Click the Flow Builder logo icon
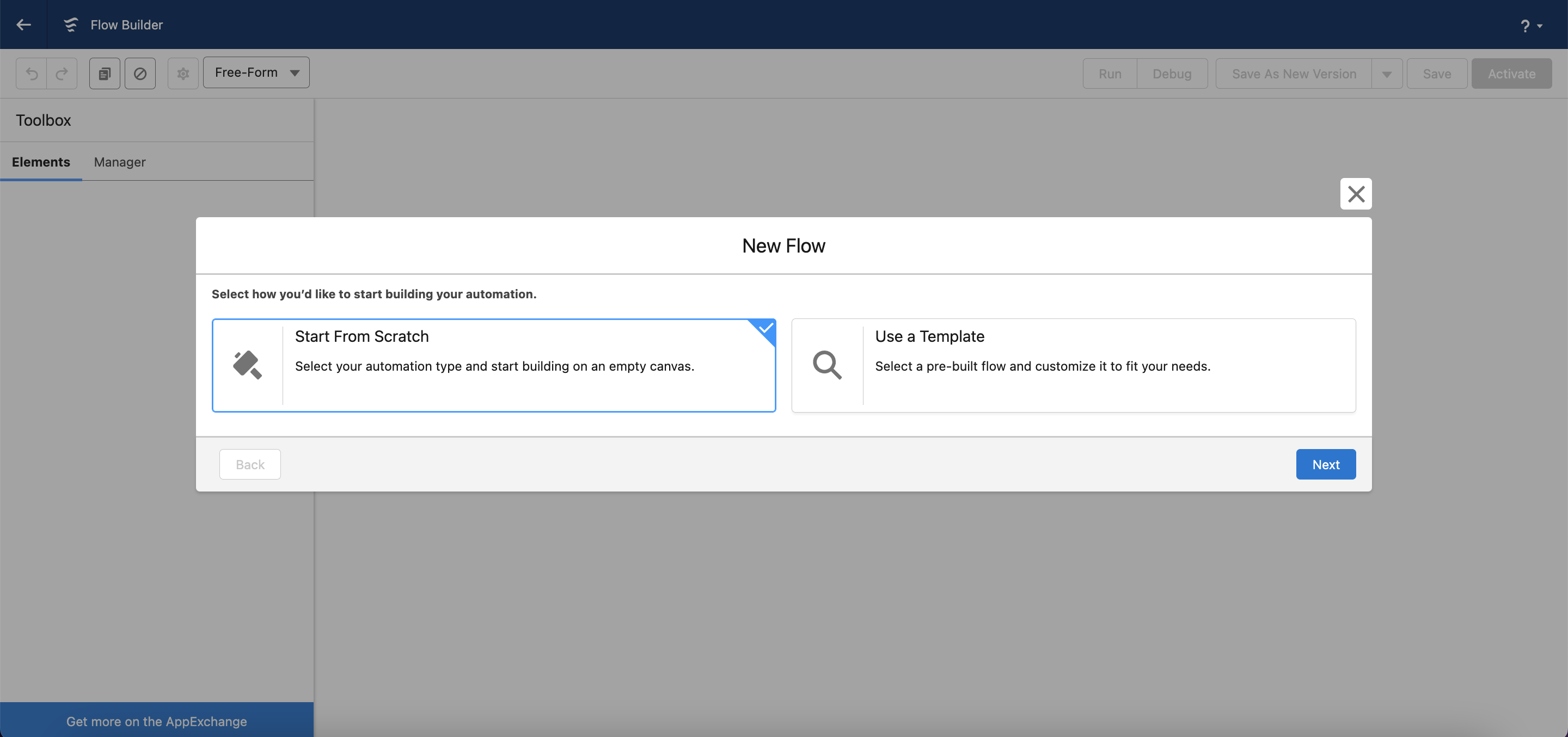1568x737 pixels. pos(71,24)
